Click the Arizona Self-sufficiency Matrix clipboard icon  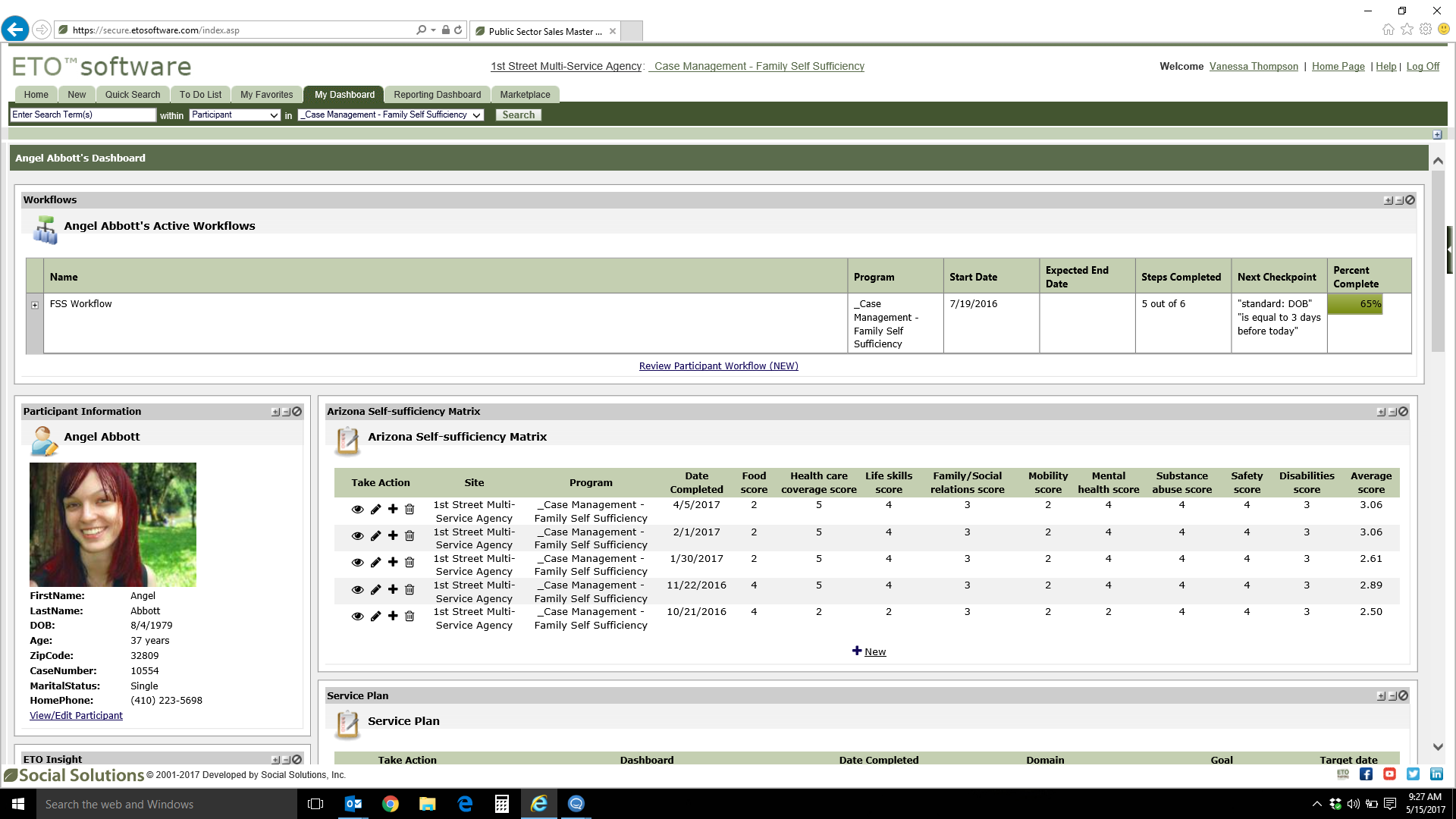point(347,440)
